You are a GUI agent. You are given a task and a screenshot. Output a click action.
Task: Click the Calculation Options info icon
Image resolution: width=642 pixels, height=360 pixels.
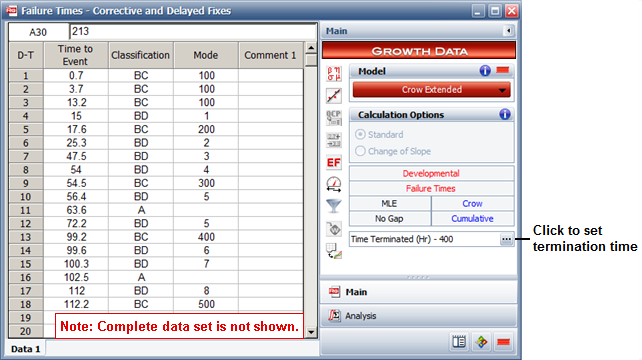pos(505,114)
